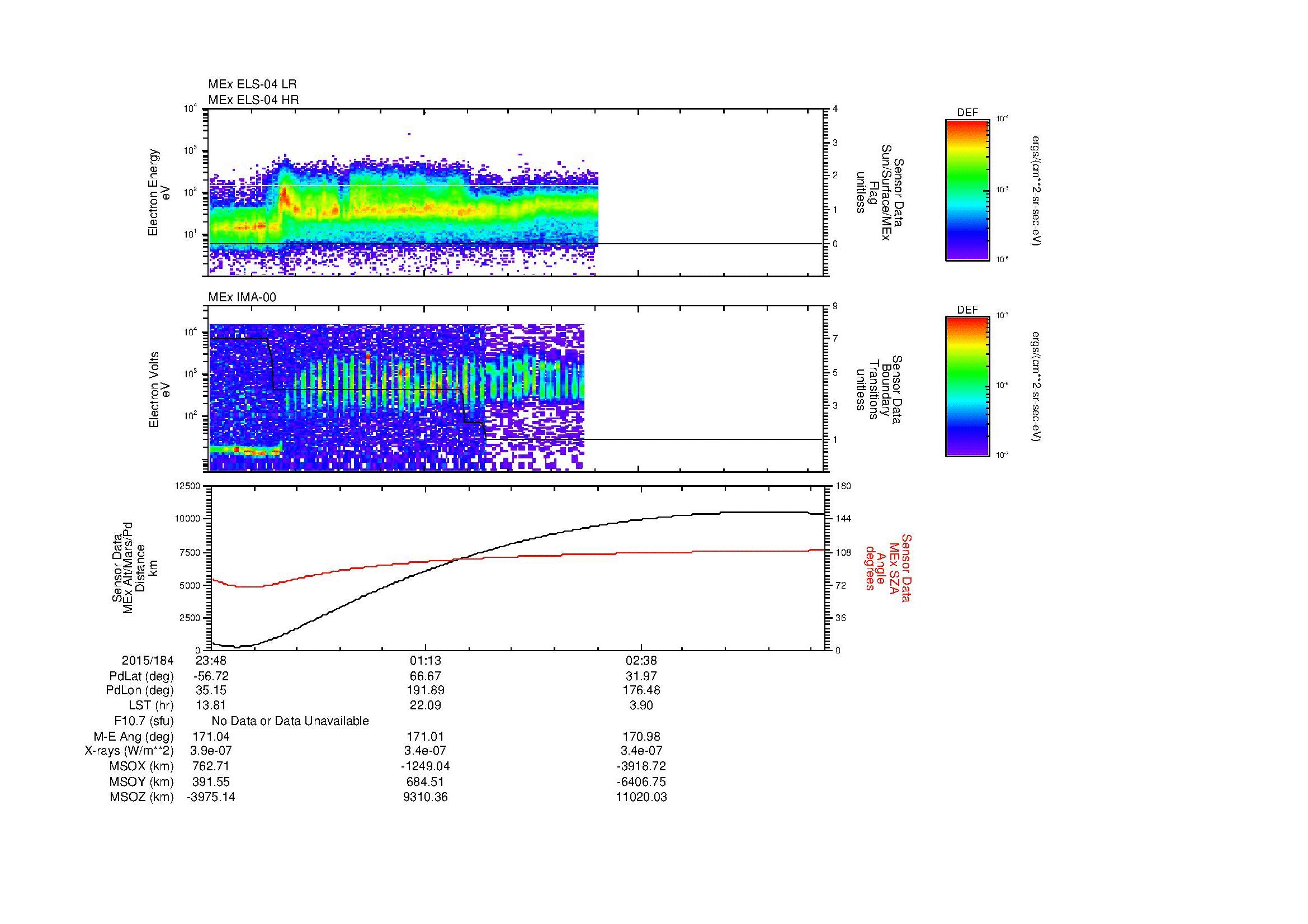Click the MSOX value -1249.04
This screenshot has height=924, width=1308.
tap(425, 766)
